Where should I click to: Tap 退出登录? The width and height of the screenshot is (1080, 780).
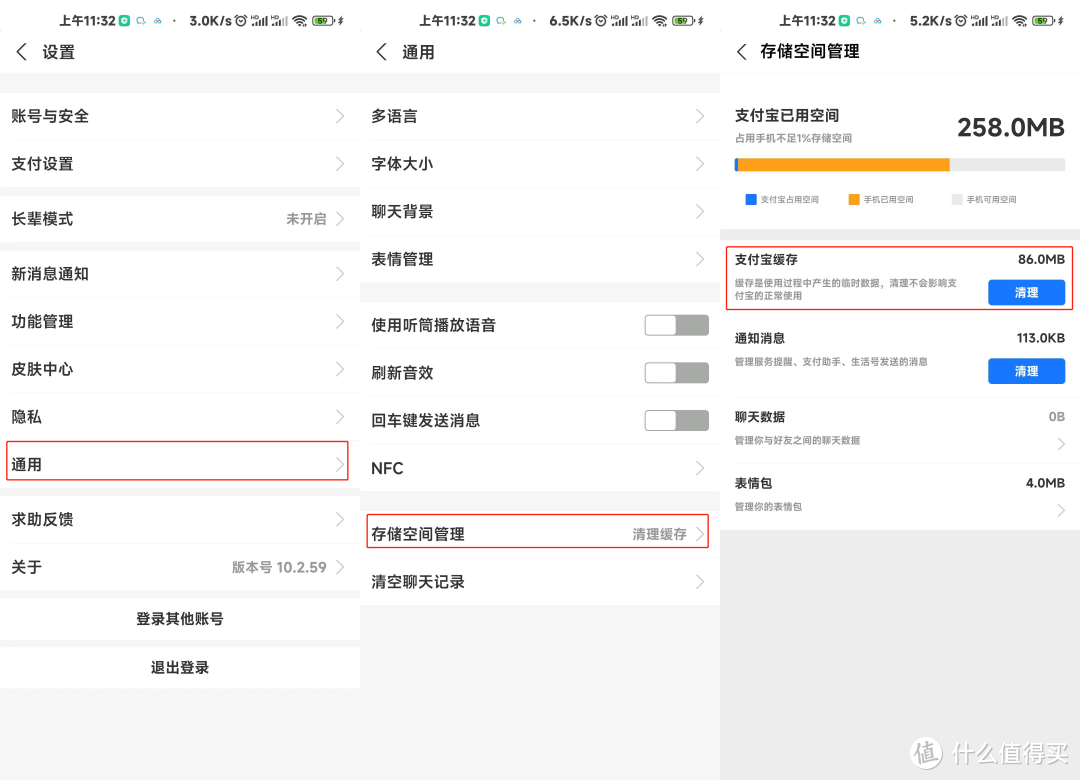tap(180, 667)
